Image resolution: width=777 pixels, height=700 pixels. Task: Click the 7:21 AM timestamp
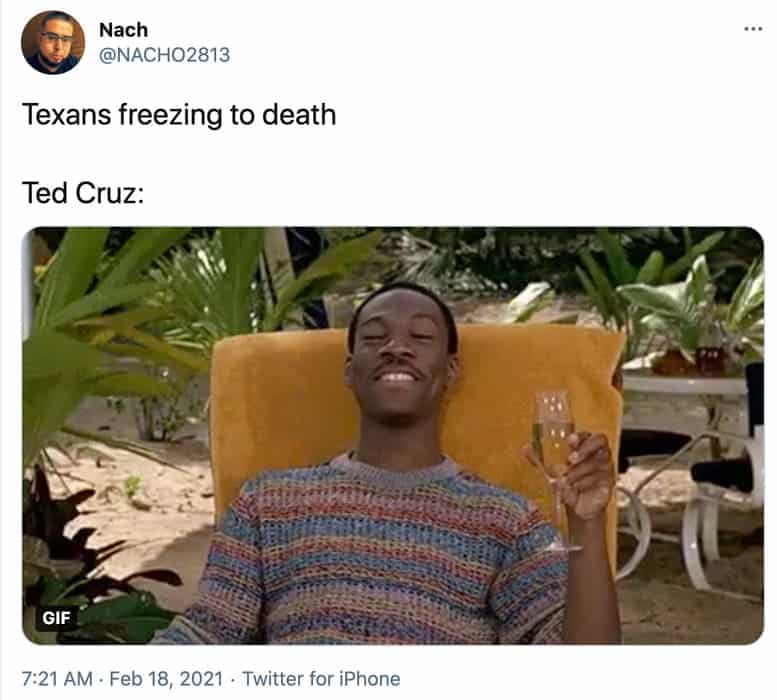[x=57, y=679]
